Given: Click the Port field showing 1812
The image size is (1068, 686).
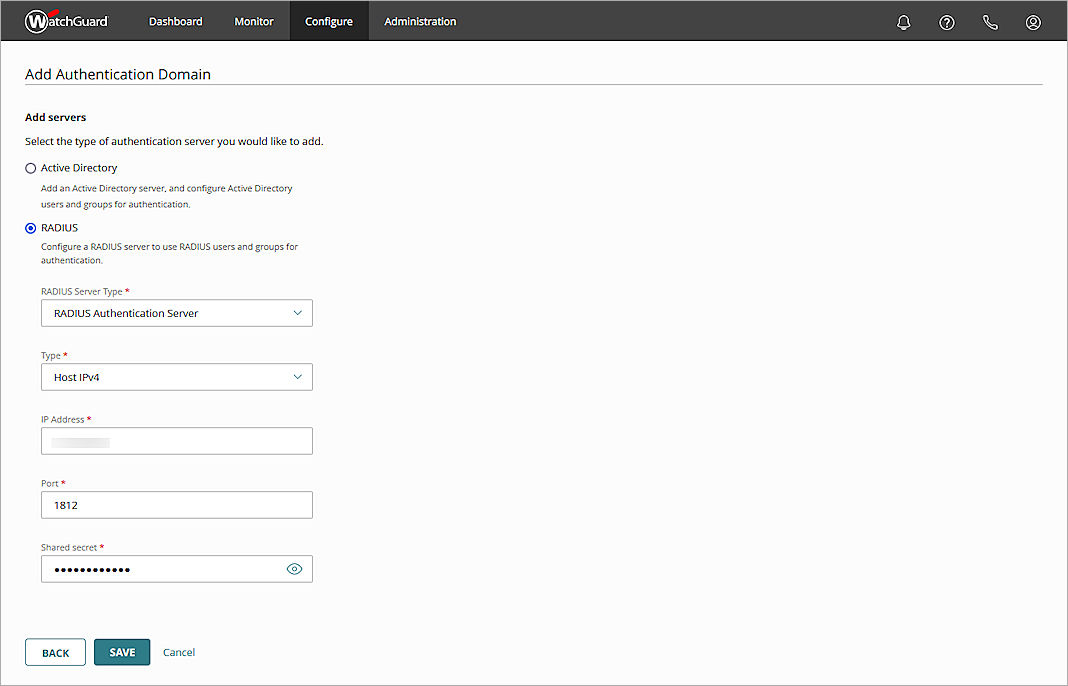Looking at the screenshot, I should (x=176, y=505).
